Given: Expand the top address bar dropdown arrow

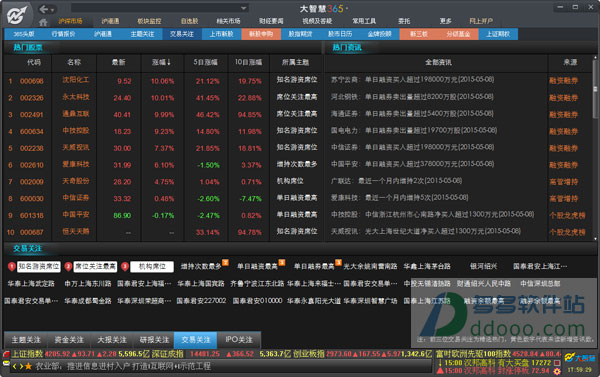Looking at the screenshot, I should tap(243, 8).
